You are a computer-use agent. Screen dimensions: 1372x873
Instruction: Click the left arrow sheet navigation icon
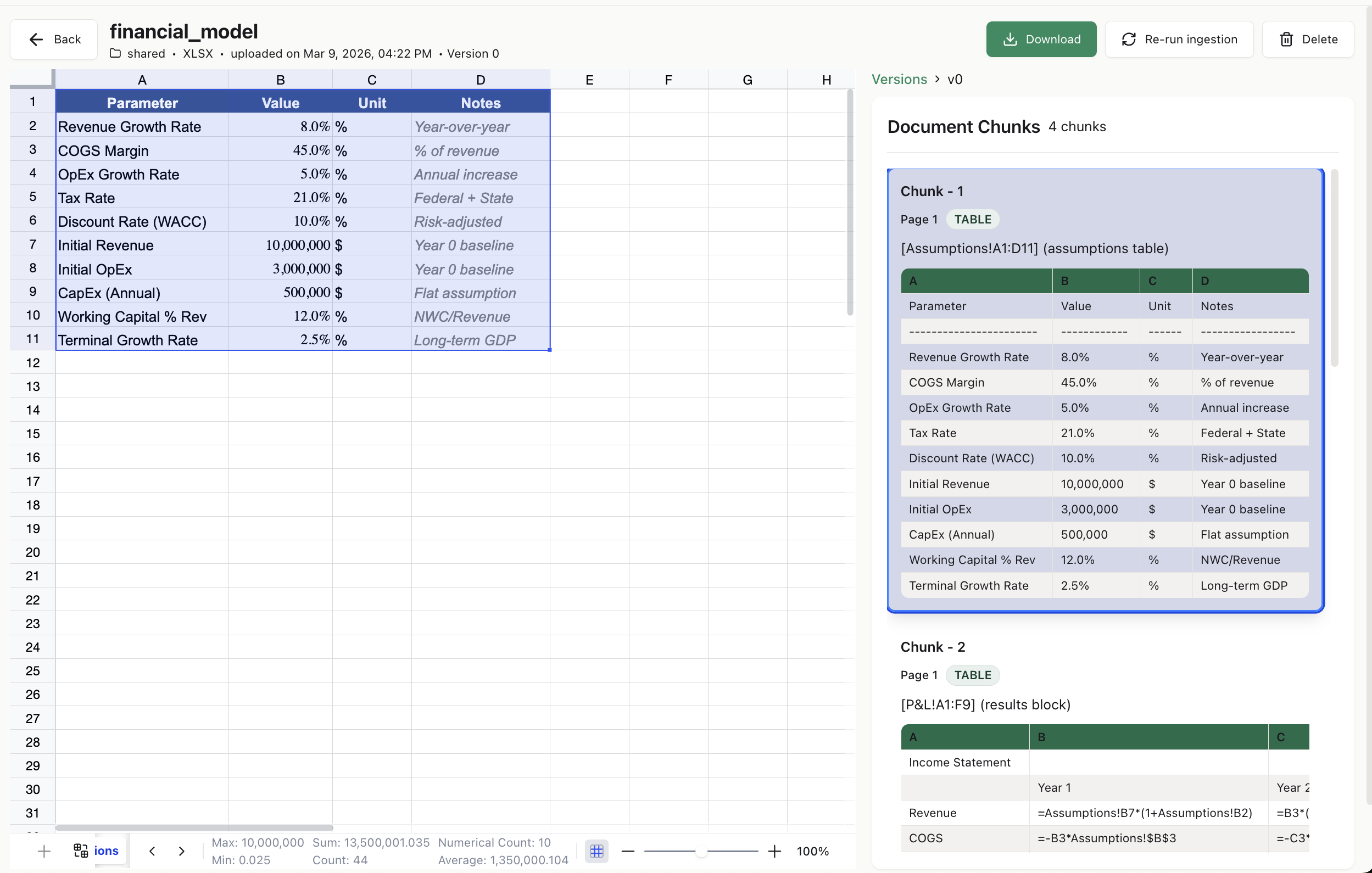point(152,851)
